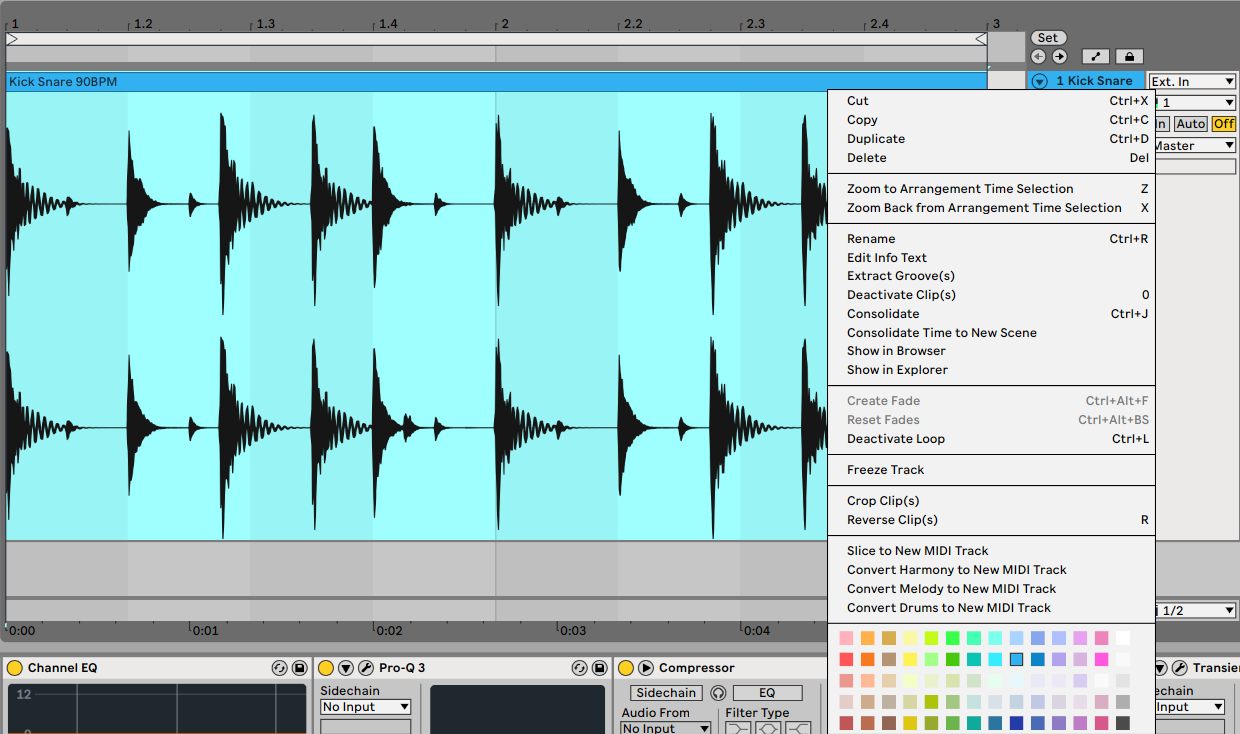The width and height of the screenshot is (1240, 734).
Task: Click Compressor sidechain headphones listen icon
Action: (x=717, y=693)
